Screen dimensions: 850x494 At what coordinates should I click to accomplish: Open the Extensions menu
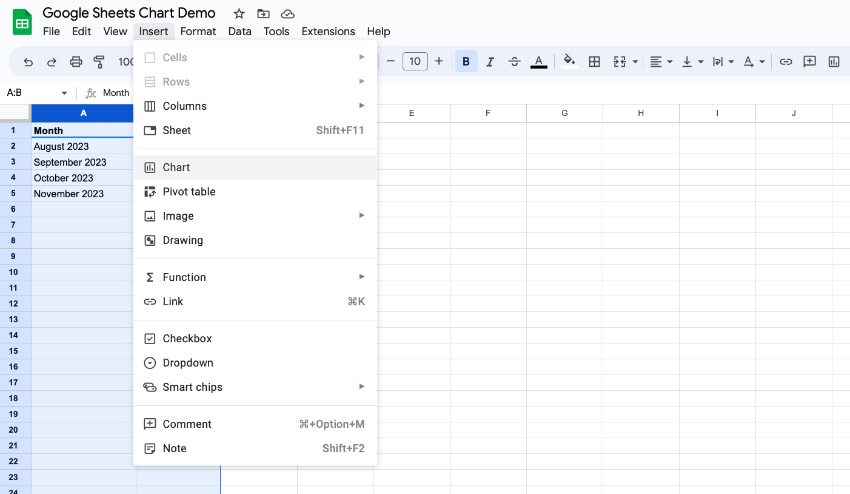click(x=328, y=31)
